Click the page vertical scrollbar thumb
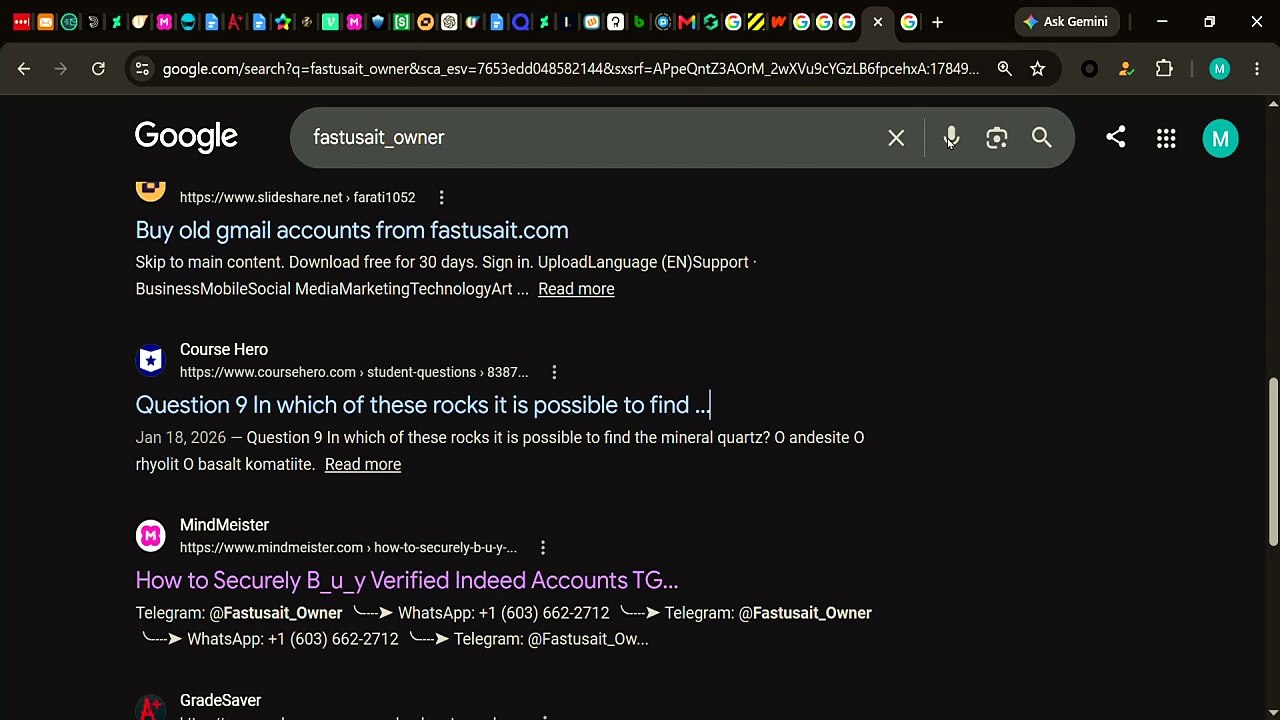Image resolution: width=1280 pixels, height=720 pixels. 1273,462
